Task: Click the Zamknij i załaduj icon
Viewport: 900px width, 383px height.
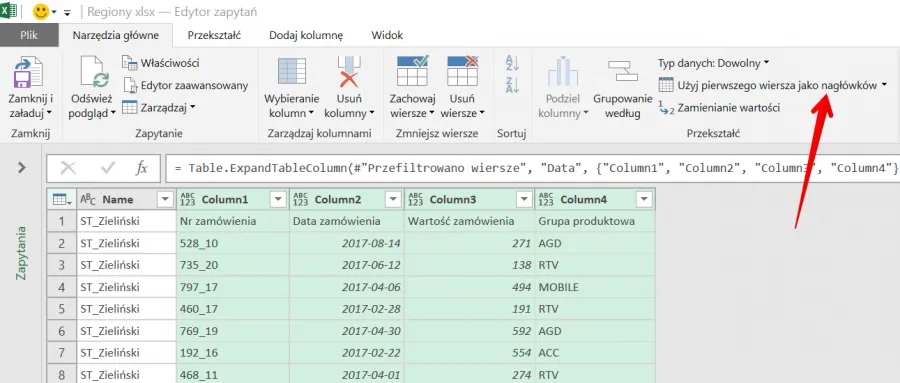Action: point(29,72)
